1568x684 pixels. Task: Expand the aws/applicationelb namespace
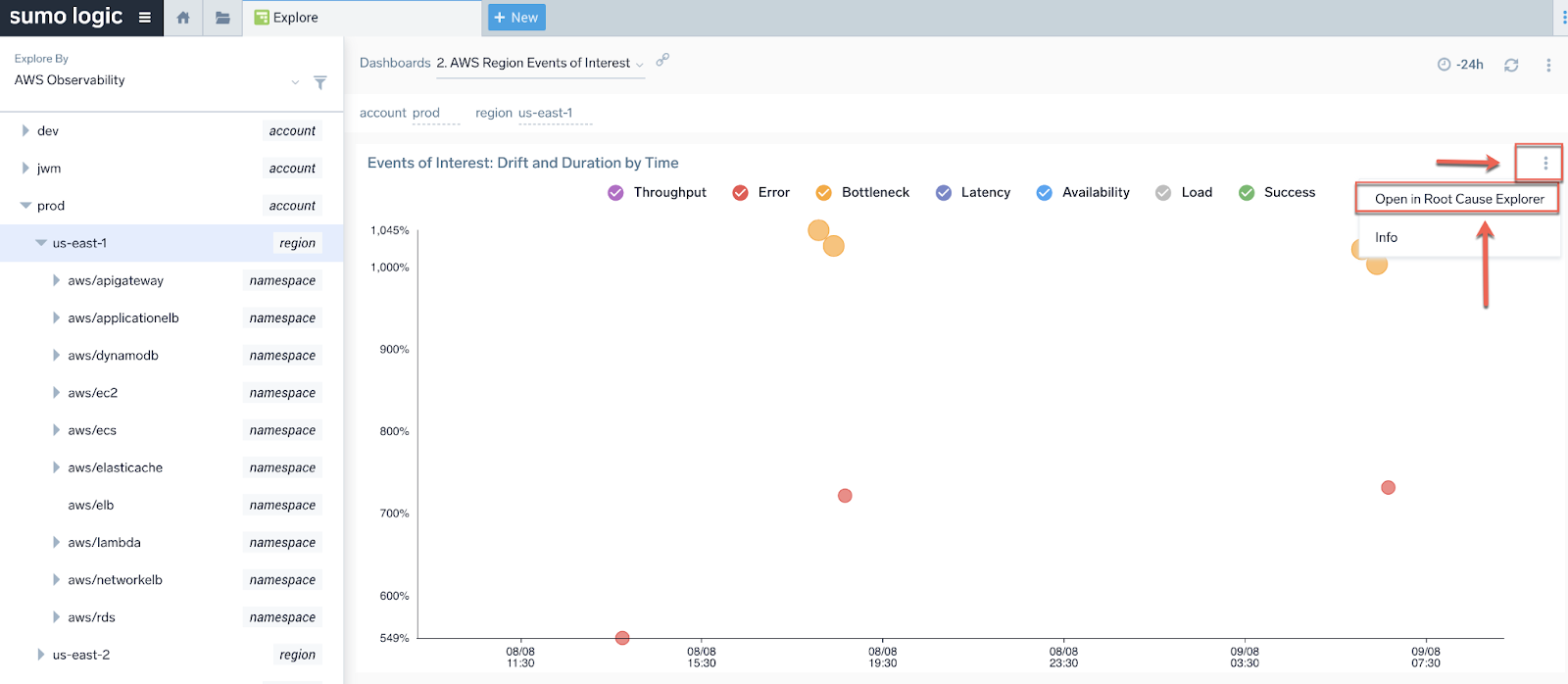tap(57, 318)
